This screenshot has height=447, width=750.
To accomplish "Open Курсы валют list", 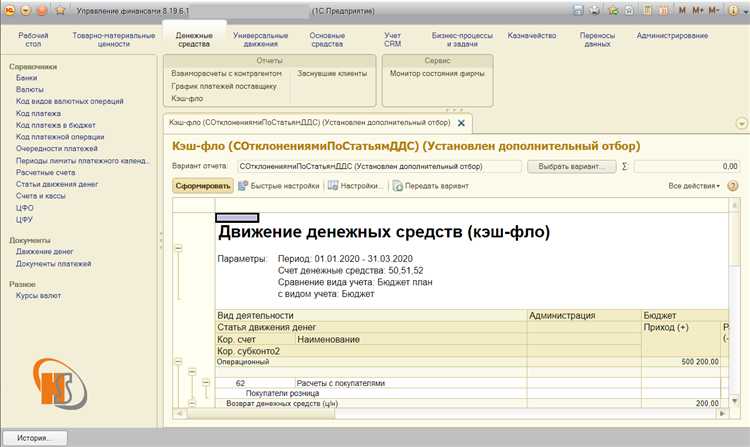I will pos(38,296).
